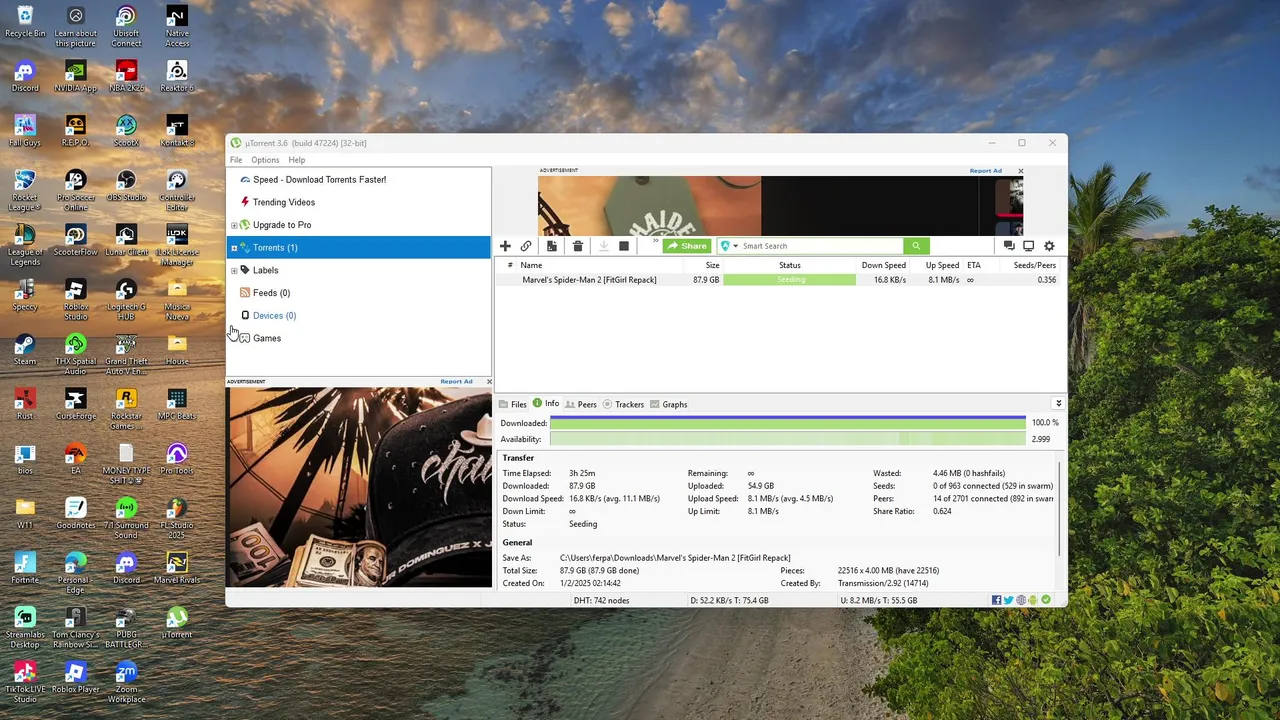Open the Marvel Rivals desktop icon
This screenshot has height=720, width=1280.
click(177, 568)
